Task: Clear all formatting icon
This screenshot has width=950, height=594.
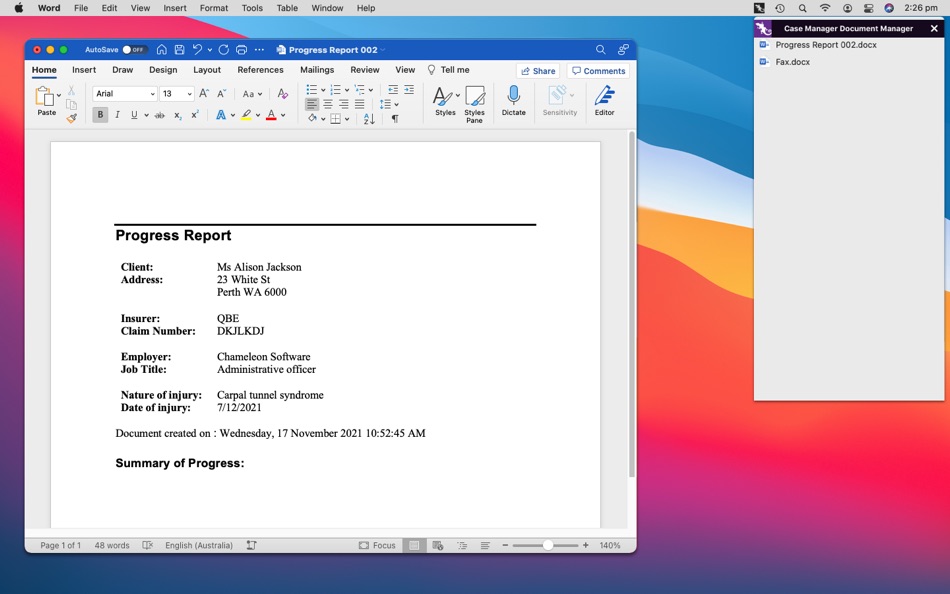Action: tap(282, 93)
